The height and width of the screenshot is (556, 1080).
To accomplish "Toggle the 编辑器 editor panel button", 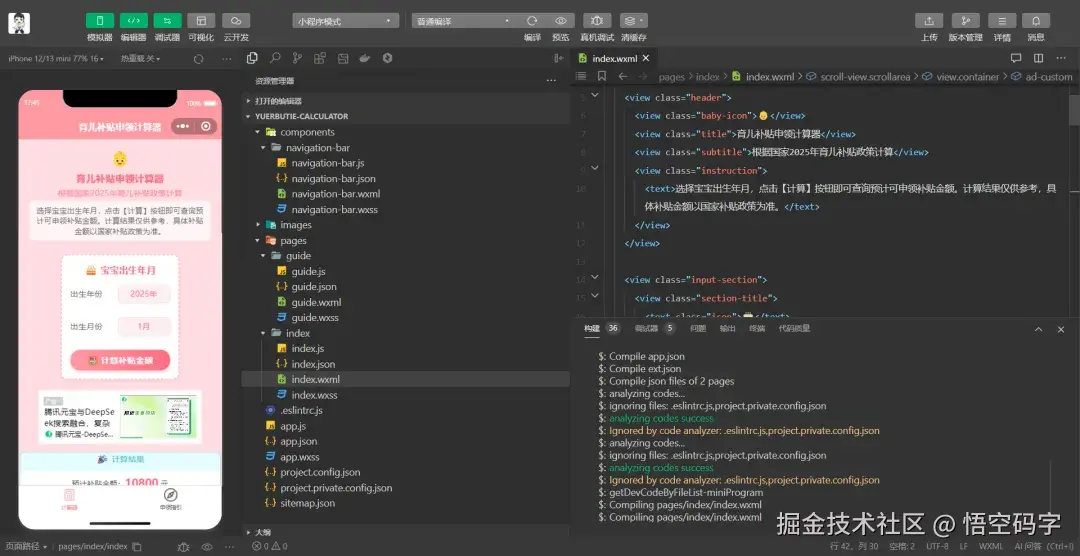I will coord(134,21).
